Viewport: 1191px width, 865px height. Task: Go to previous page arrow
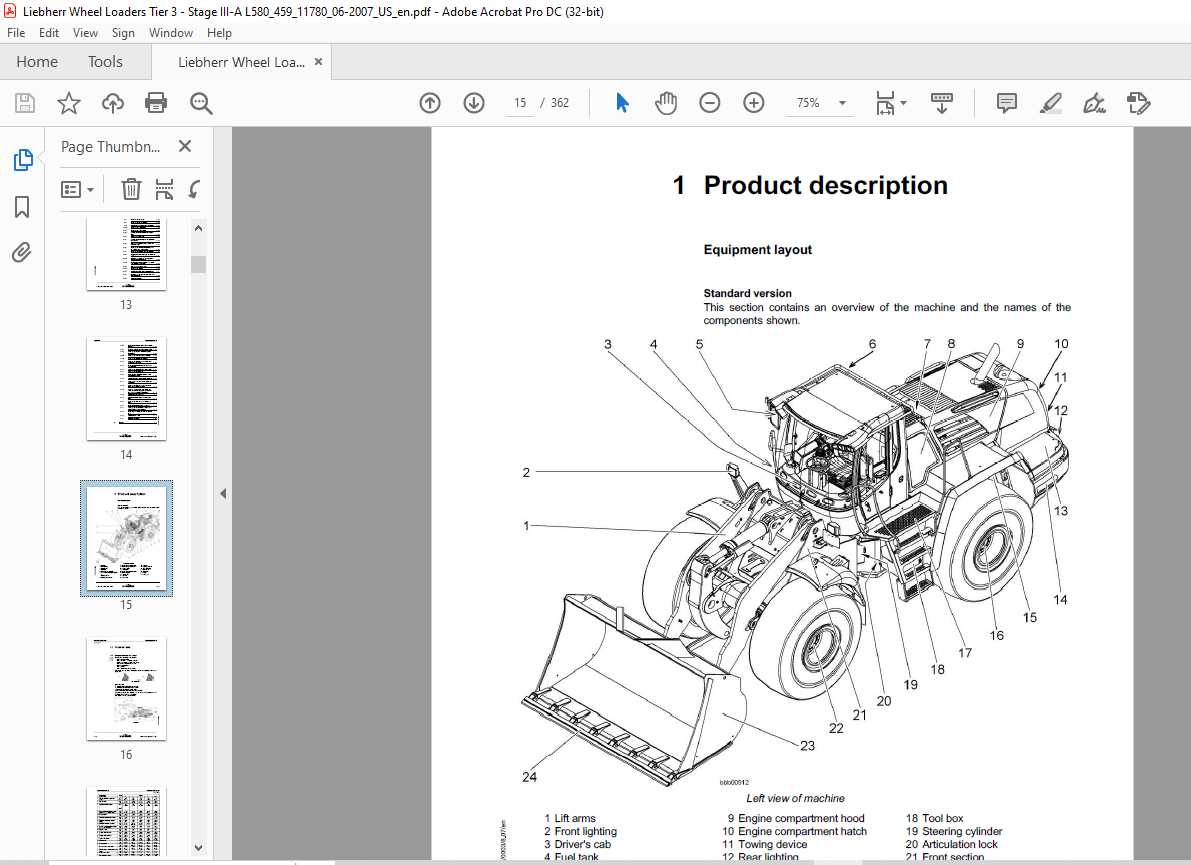430,103
